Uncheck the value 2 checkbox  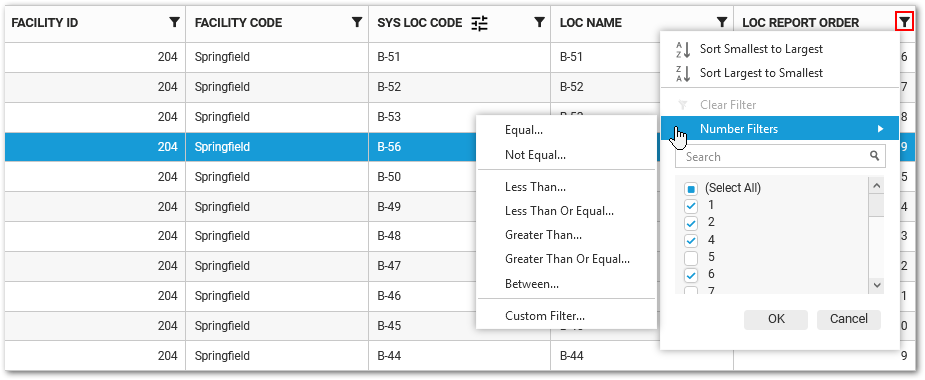pos(691,224)
